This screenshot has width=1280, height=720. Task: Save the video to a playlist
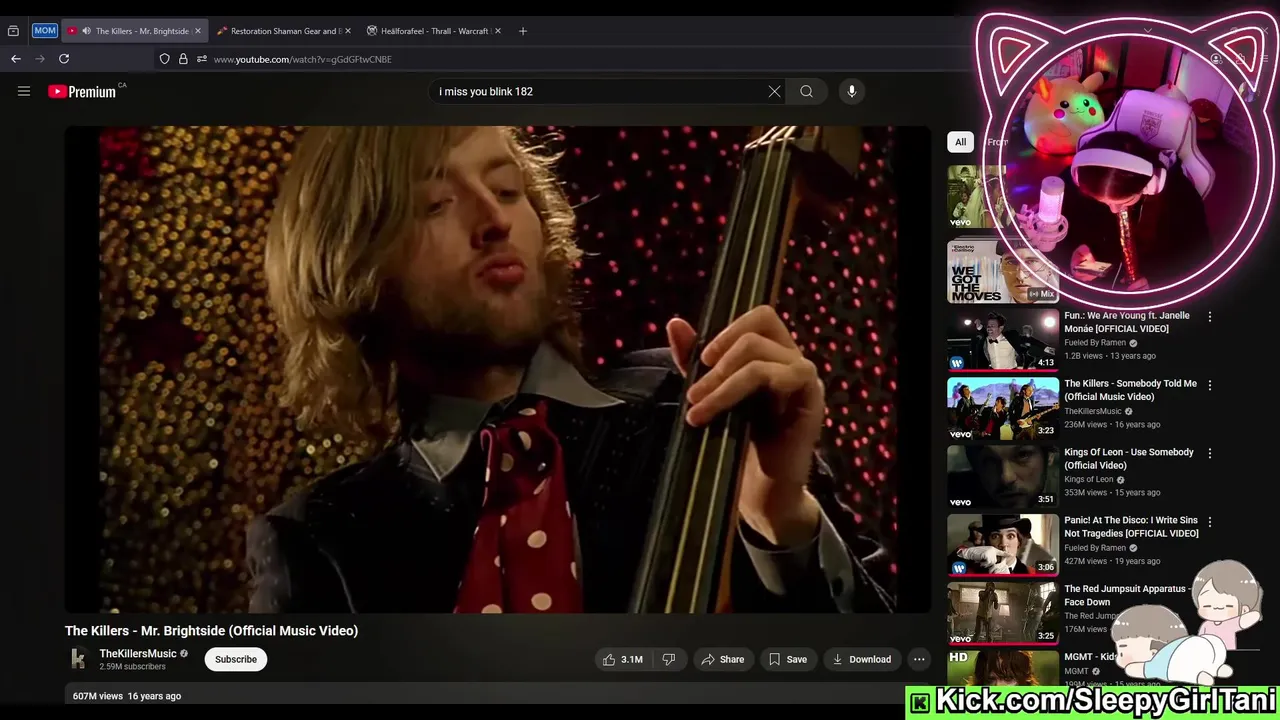point(787,659)
